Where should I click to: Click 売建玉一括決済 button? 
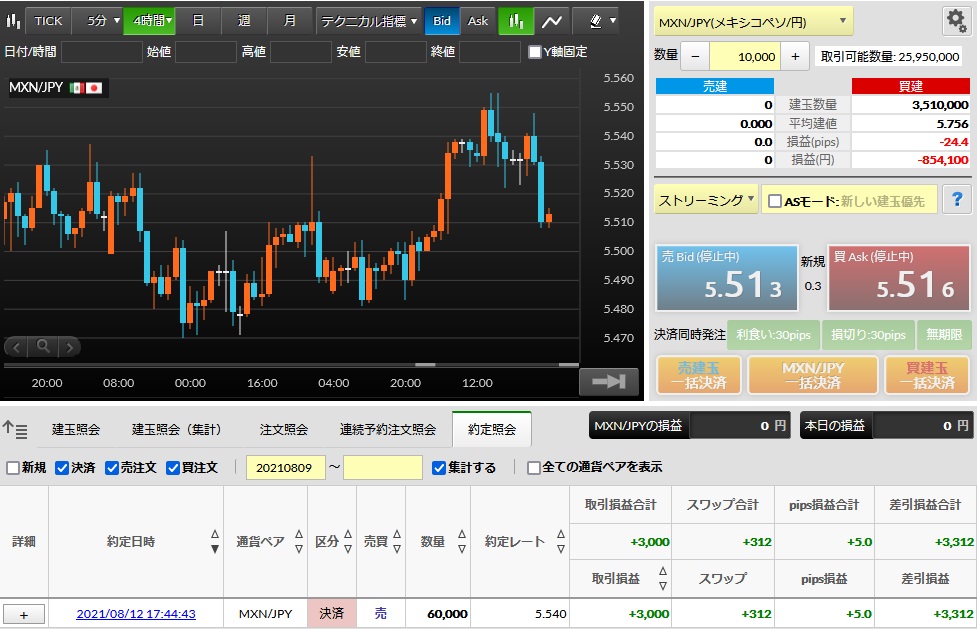[698, 375]
